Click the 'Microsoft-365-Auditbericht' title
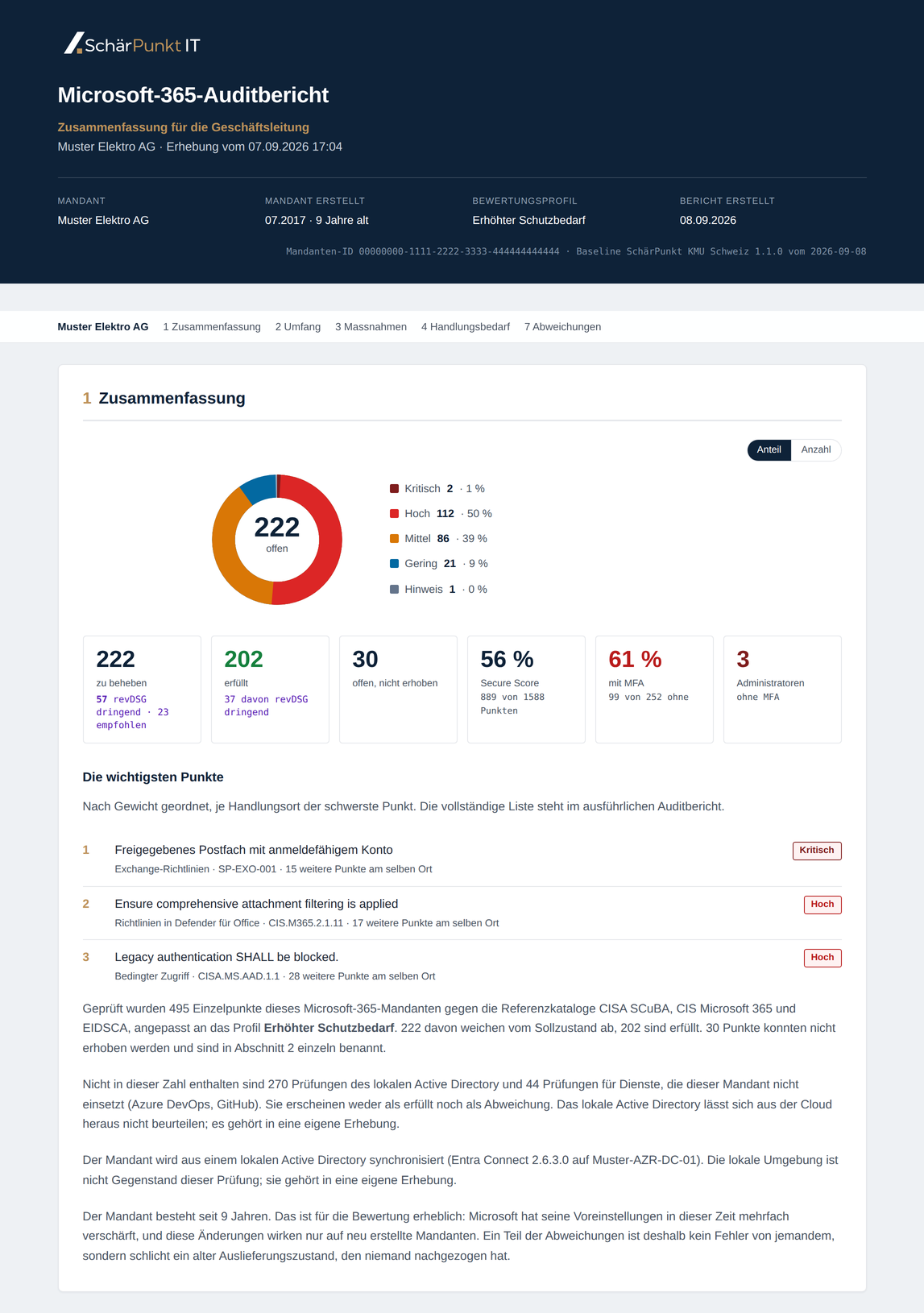 [193, 95]
